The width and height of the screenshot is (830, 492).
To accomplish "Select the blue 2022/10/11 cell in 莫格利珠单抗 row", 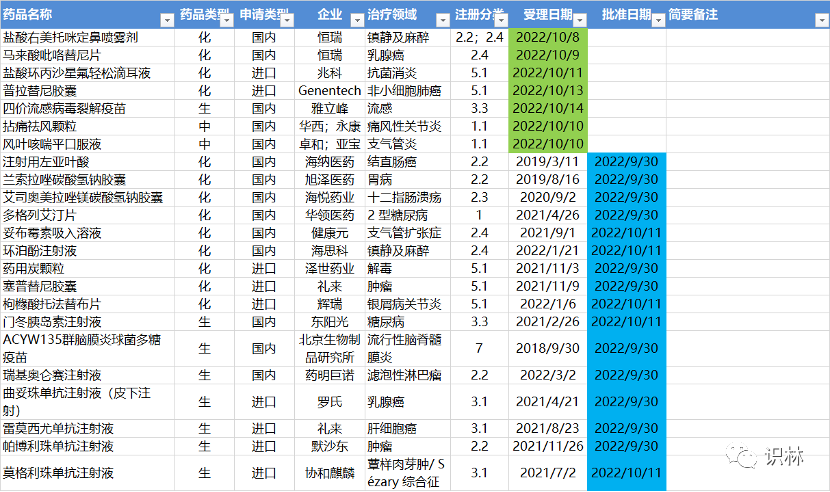I will pos(627,472).
